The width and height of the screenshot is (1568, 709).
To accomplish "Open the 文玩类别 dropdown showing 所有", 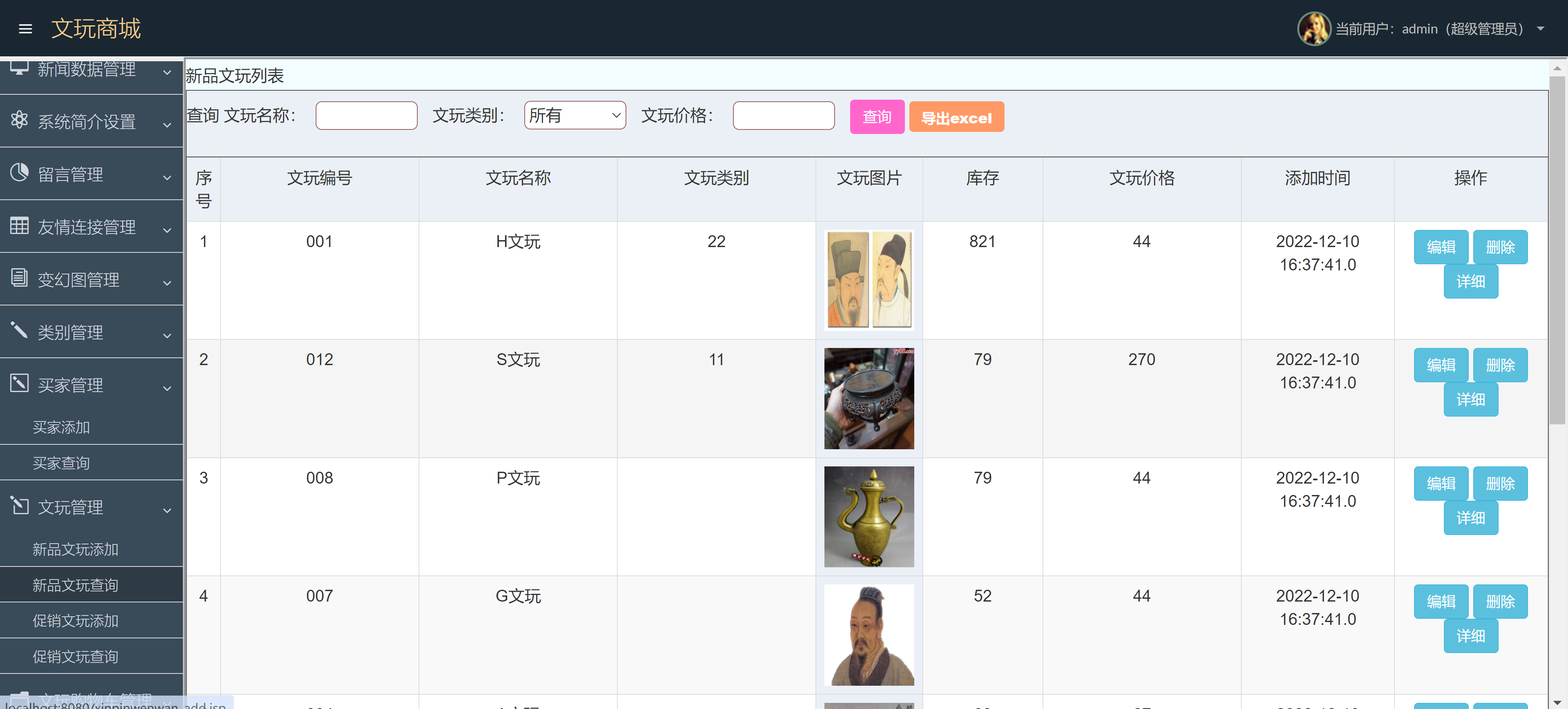I will [x=575, y=115].
